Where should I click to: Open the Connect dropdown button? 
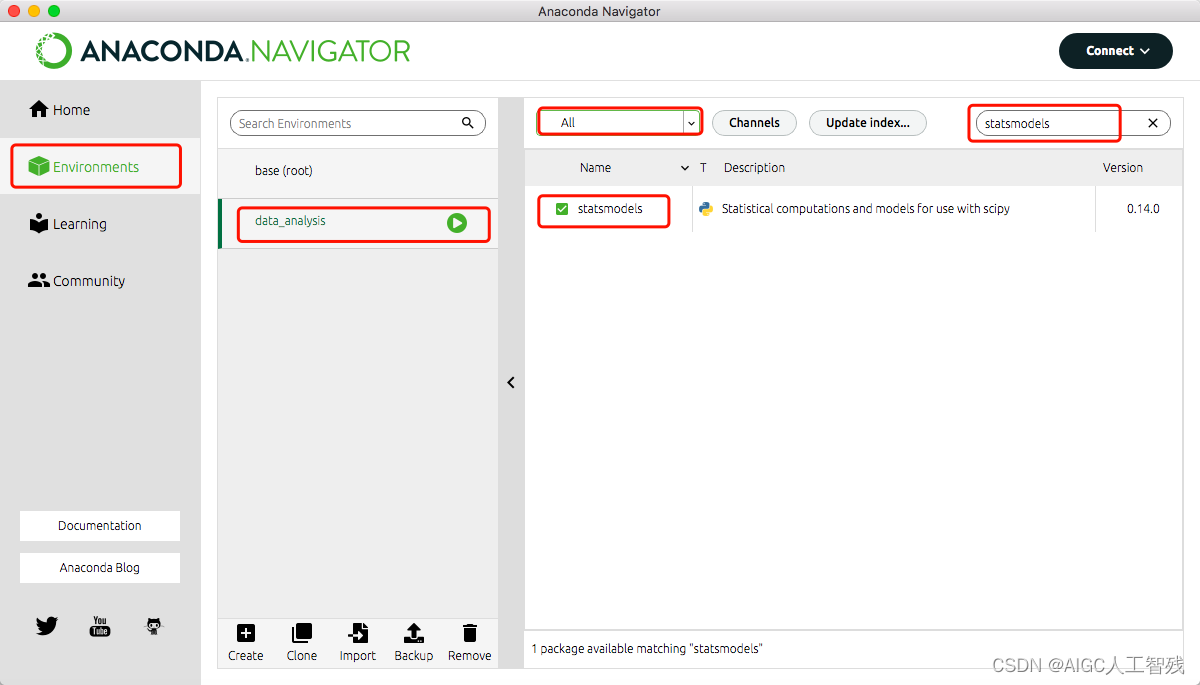click(x=1116, y=51)
